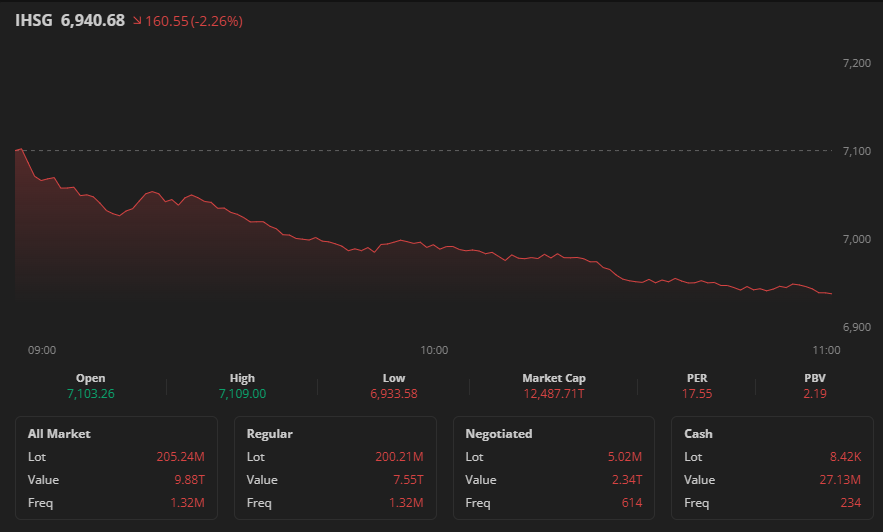
Task: Click the 6,900 y-axis label
Action: pos(857,327)
